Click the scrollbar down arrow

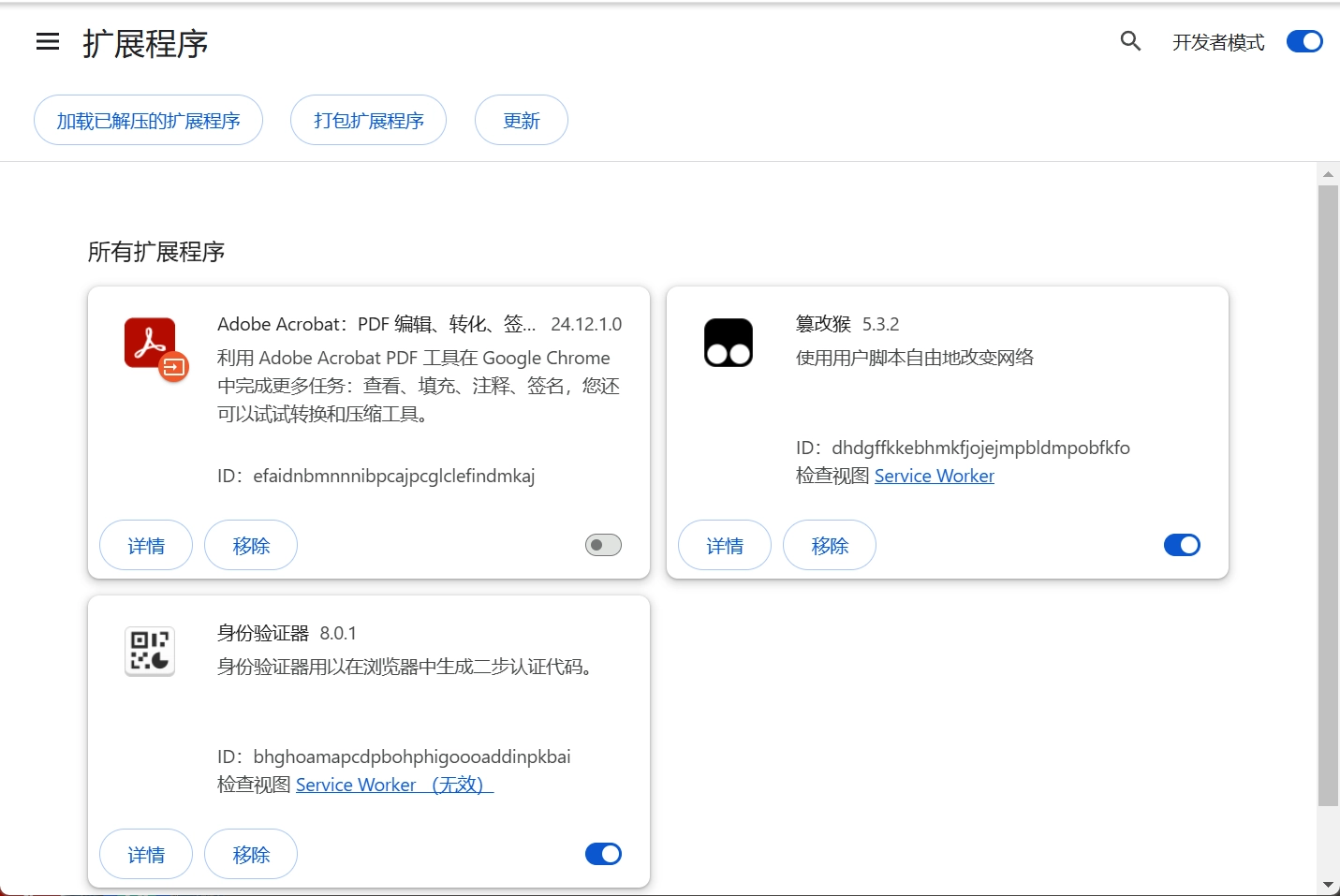click(x=1328, y=885)
